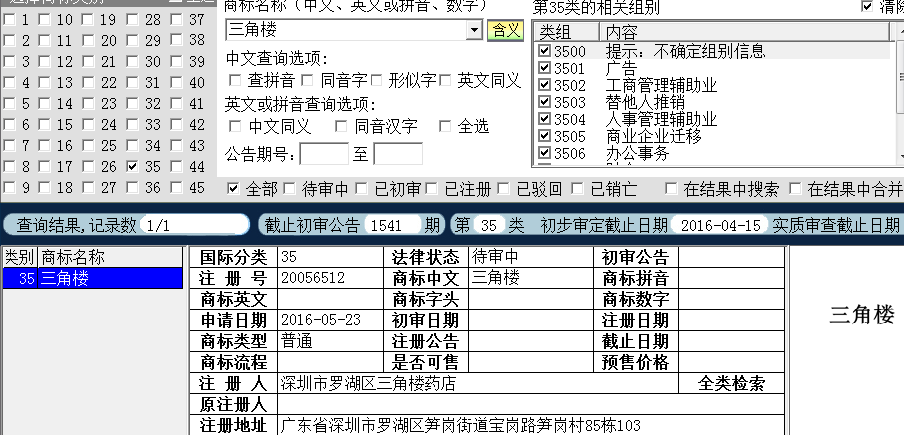Click record count field 1/1
Viewport: 904px width, 435px height.
[194, 225]
